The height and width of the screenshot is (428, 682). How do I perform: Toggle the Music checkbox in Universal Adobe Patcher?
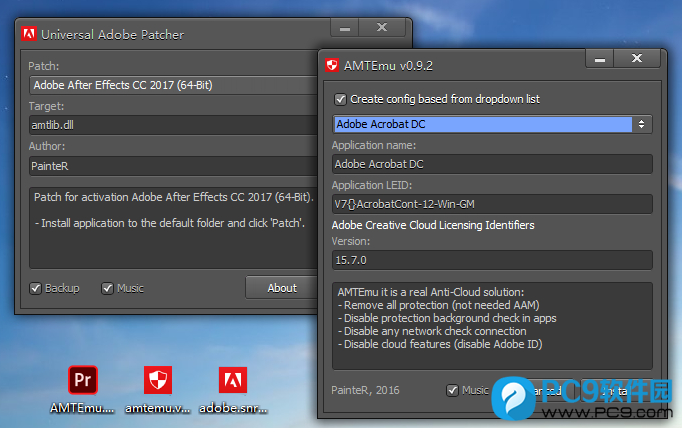click(x=107, y=288)
